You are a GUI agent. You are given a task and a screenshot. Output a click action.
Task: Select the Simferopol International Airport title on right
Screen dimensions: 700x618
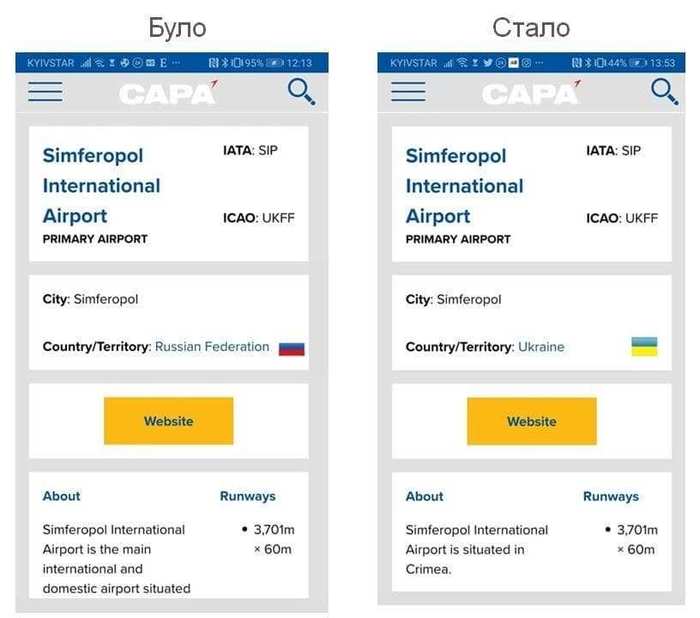pos(464,185)
